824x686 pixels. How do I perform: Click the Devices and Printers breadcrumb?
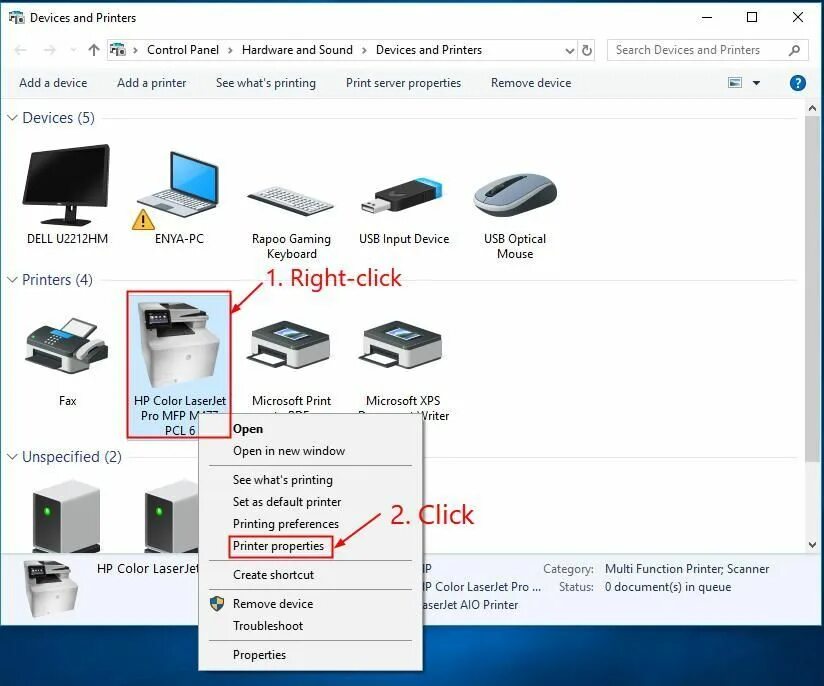coord(429,50)
